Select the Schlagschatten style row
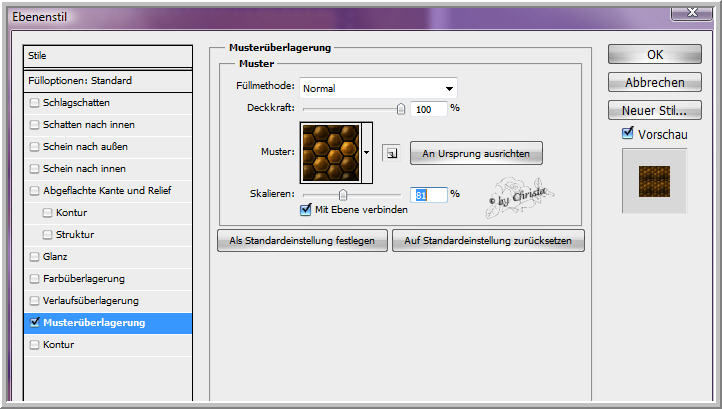 tap(108, 103)
